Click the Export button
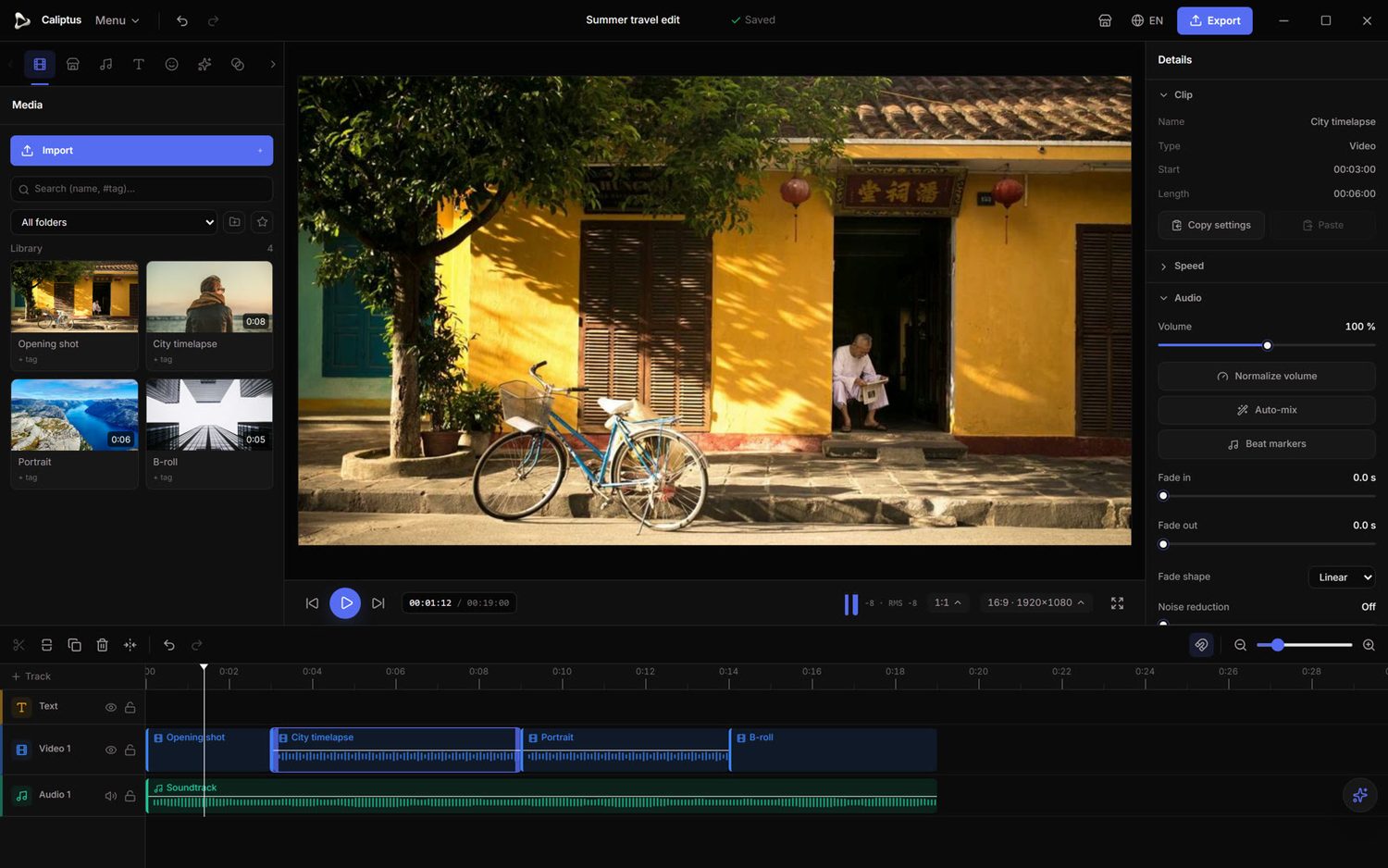The image size is (1388, 868). (1214, 20)
